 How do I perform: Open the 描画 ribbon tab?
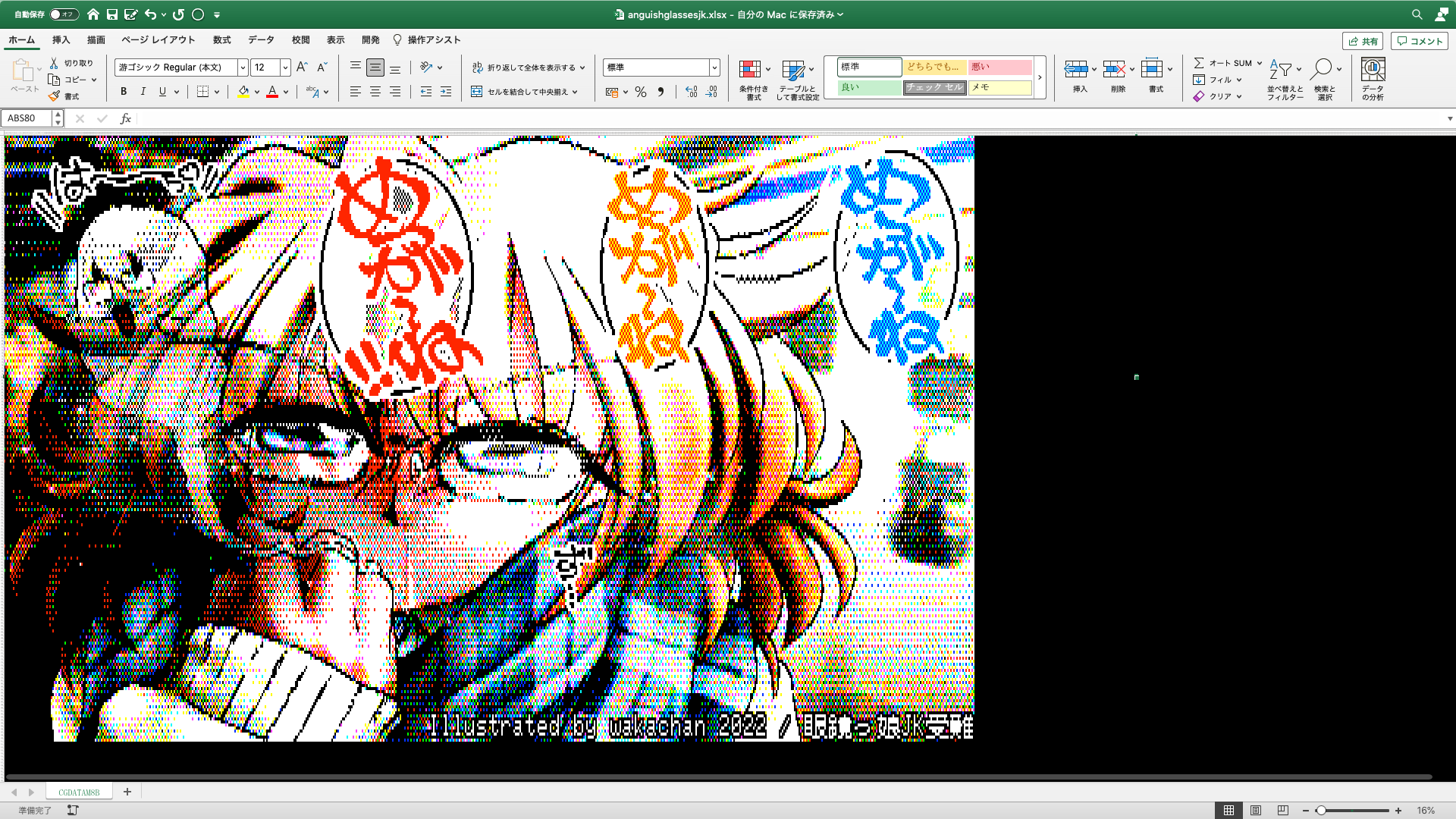click(x=96, y=40)
